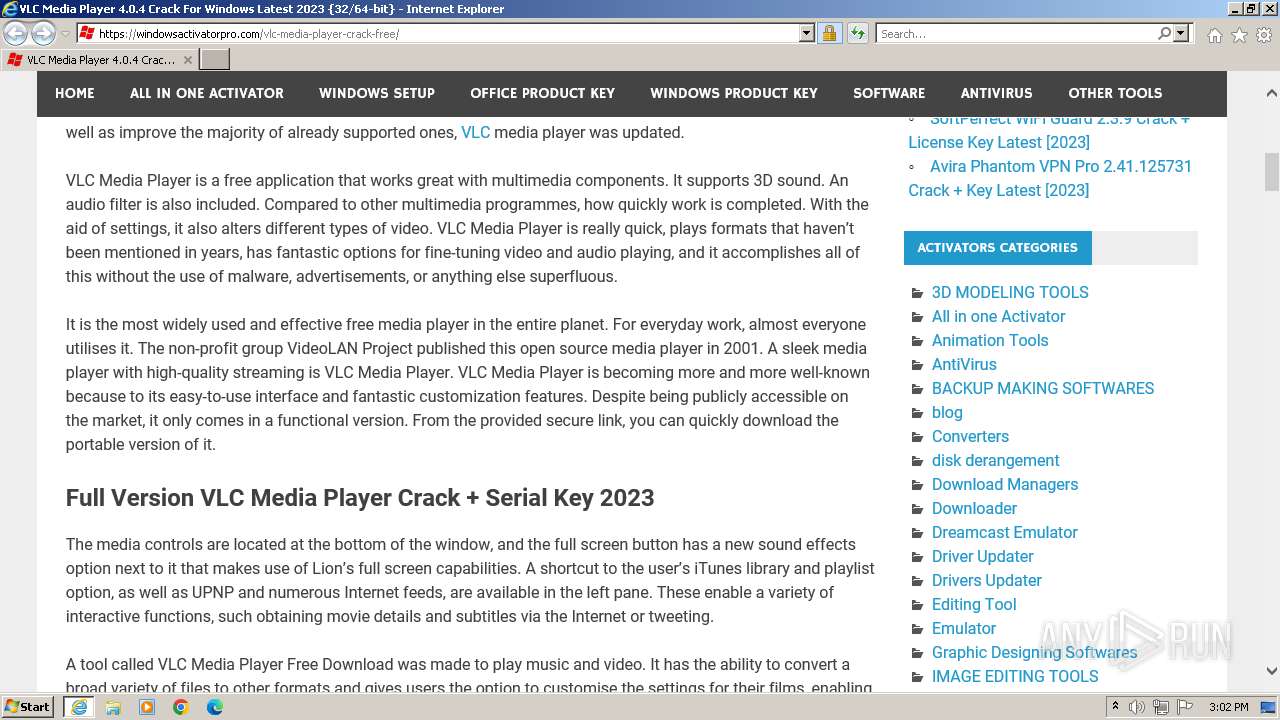The height and width of the screenshot is (720, 1280).
Task: Open search provider dropdown arrow
Action: [1181, 33]
